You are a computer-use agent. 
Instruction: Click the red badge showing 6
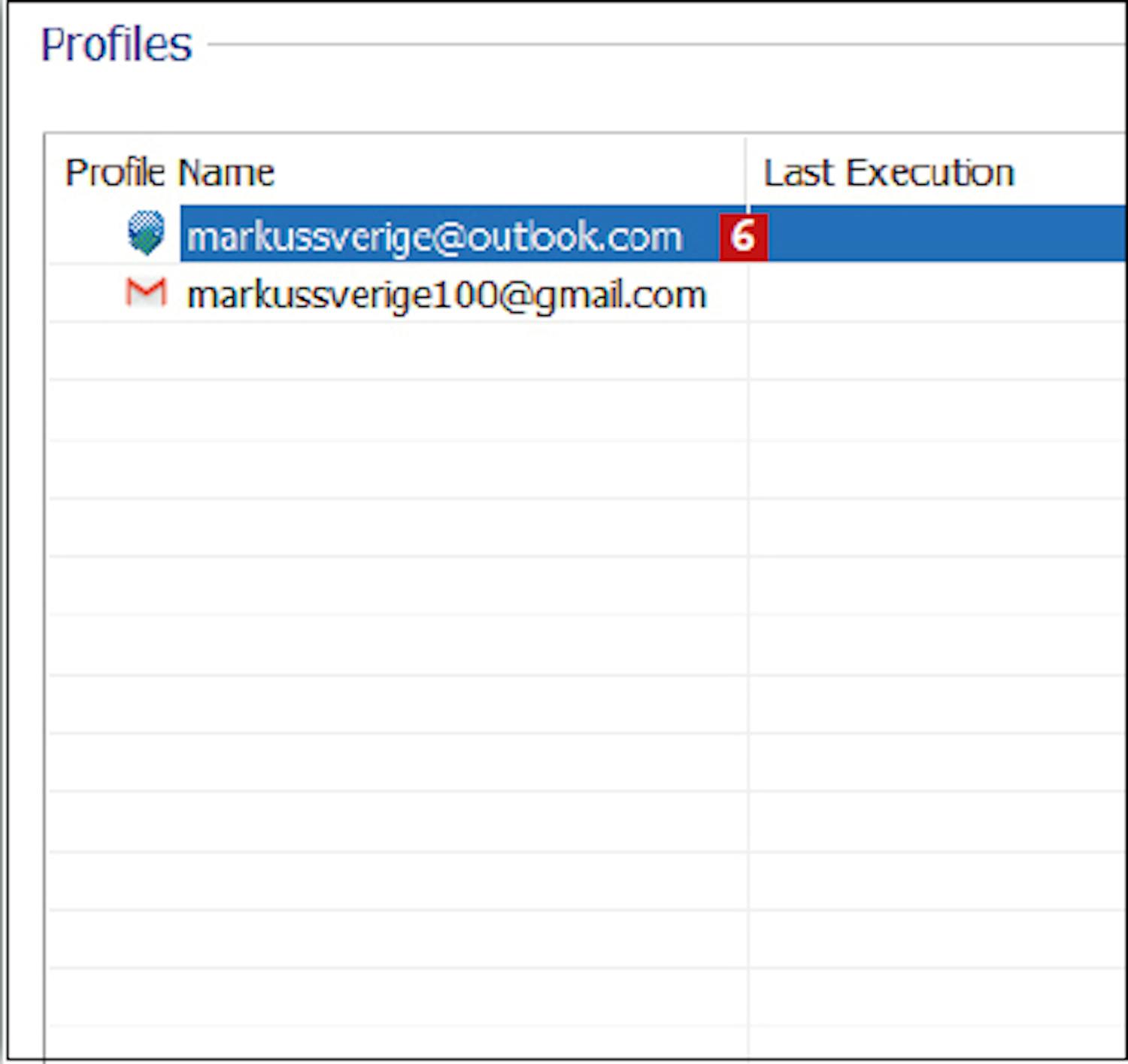743,237
